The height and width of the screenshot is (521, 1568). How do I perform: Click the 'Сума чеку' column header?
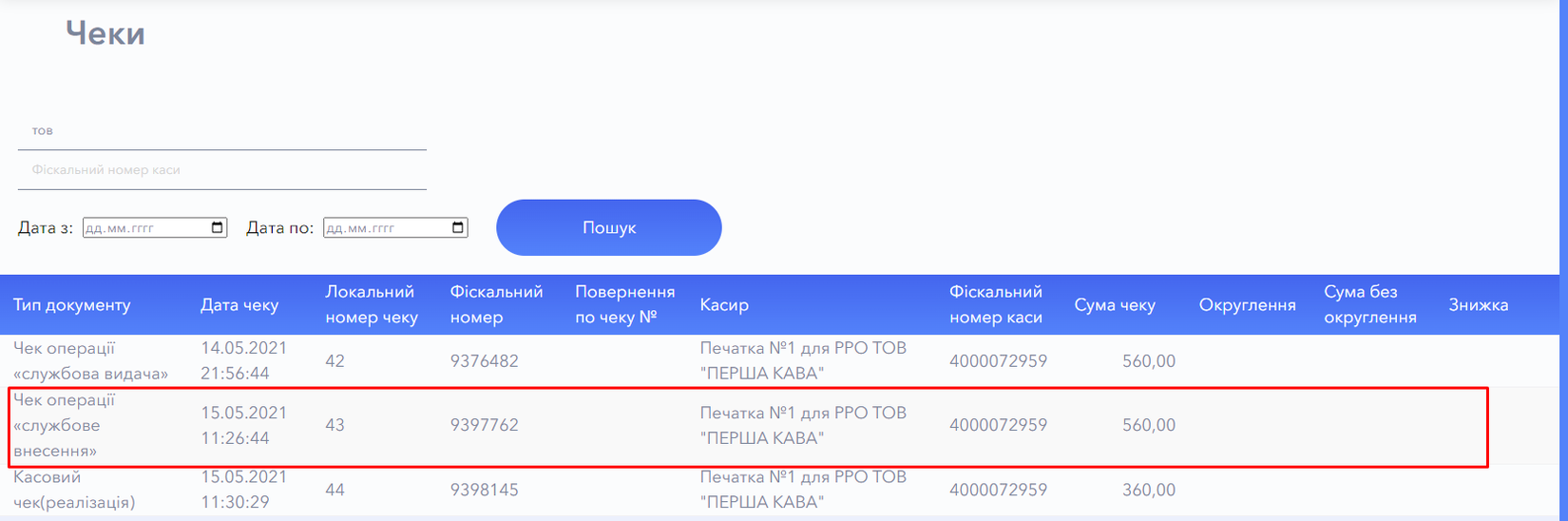tap(1115, 305)
